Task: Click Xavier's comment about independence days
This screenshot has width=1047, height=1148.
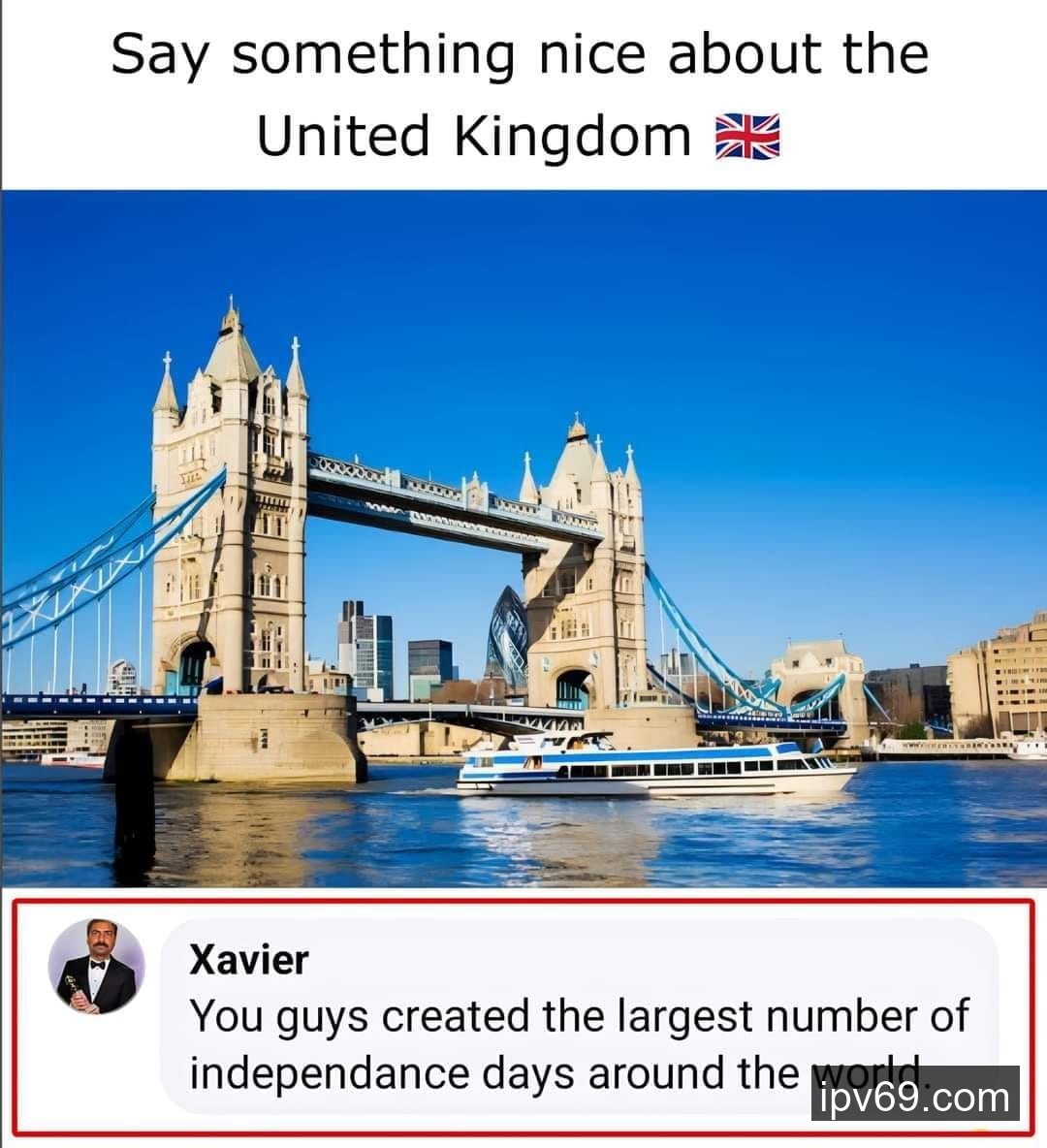Action: (x=579, y=1045)
